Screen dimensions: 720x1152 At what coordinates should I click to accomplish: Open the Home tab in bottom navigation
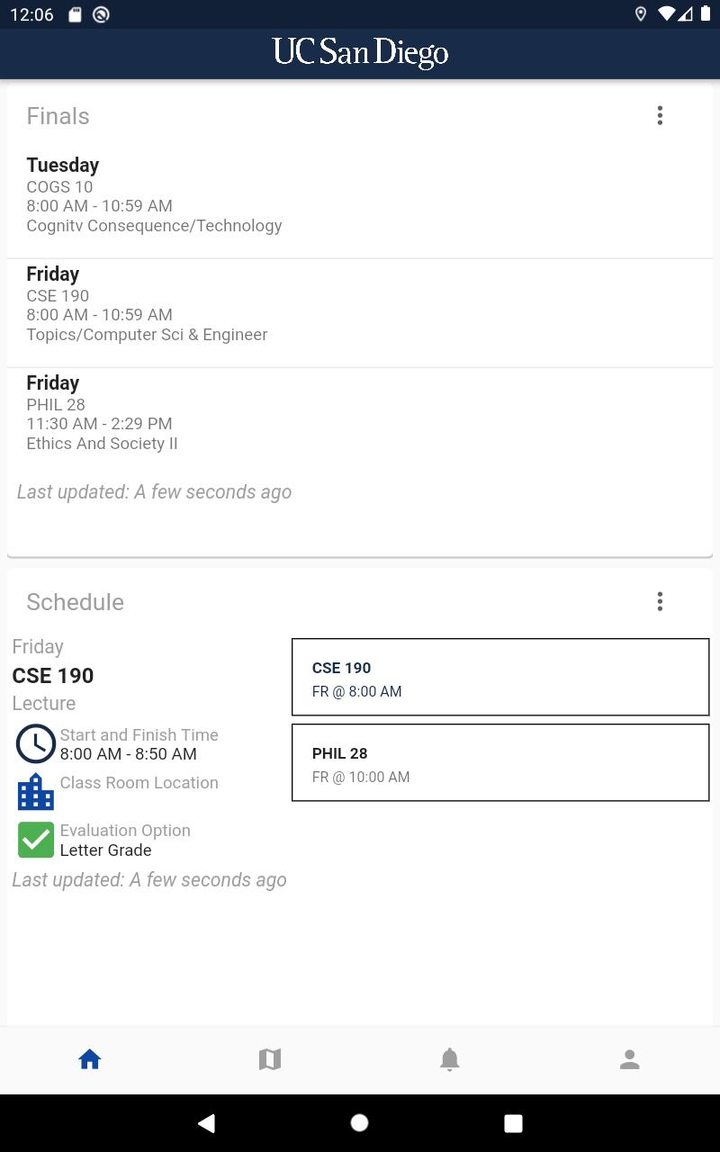[90, 1059]
